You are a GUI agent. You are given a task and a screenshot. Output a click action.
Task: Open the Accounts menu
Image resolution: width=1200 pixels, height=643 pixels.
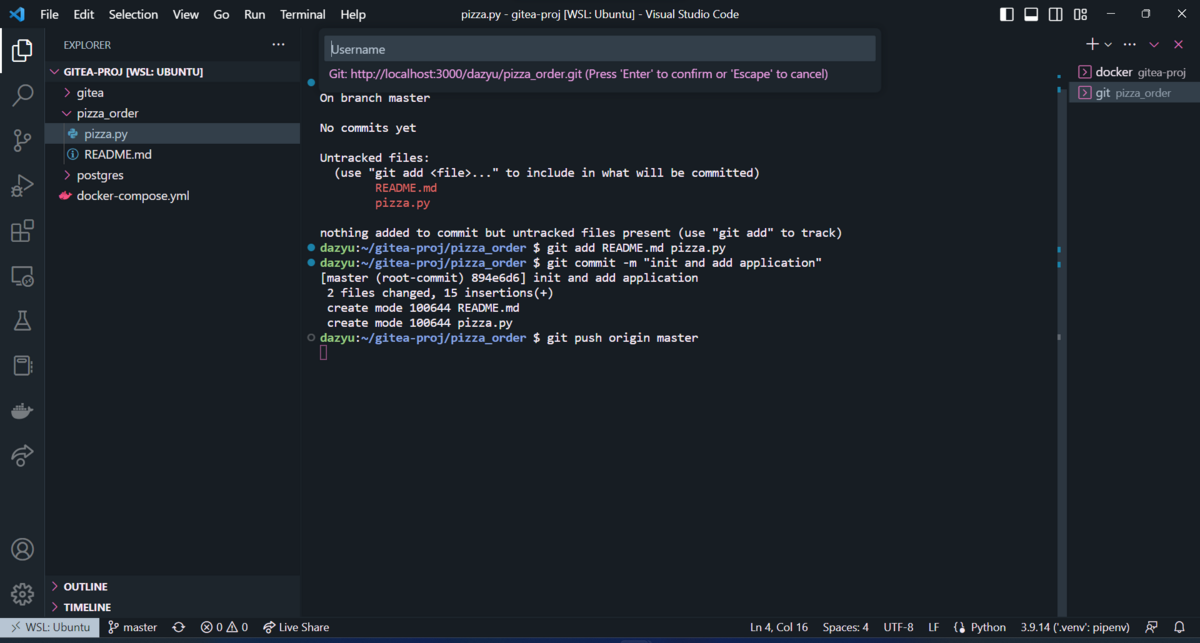pos(22,549)
